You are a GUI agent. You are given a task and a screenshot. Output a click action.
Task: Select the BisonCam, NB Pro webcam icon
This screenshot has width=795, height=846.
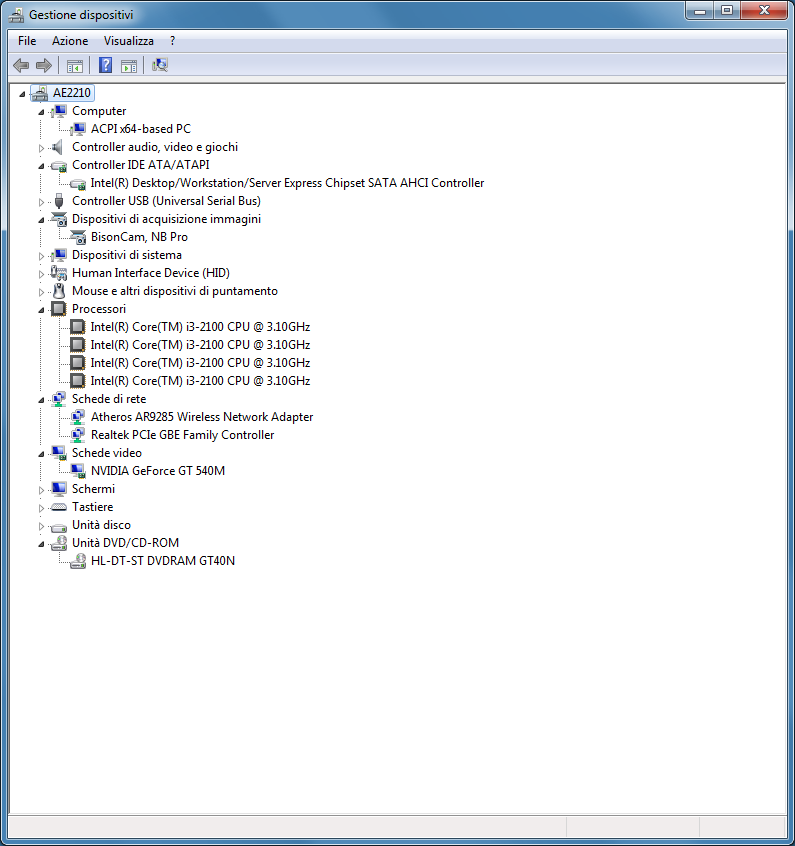pyautogui.click(x=78, y=237)
